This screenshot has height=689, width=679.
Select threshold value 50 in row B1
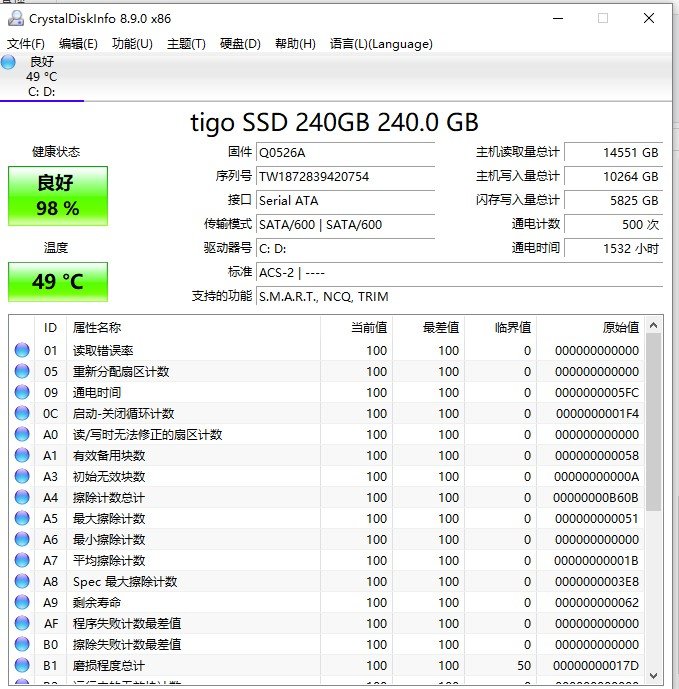pyautogui.click(x=524, y=665)
